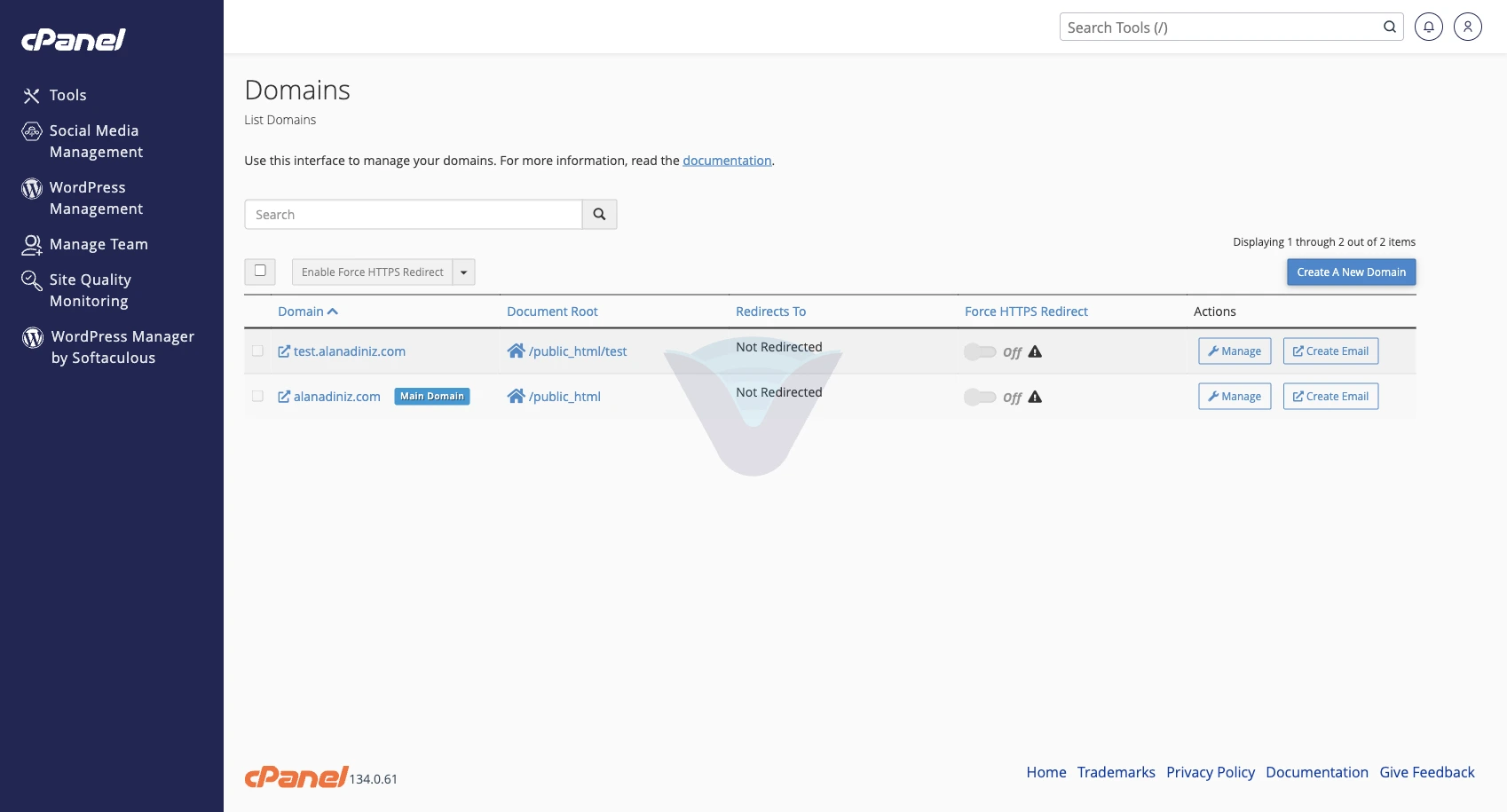Tick the checkbox for alanadiniz.com
Screen dimensions: 1507x812
(x=257, y=396)
